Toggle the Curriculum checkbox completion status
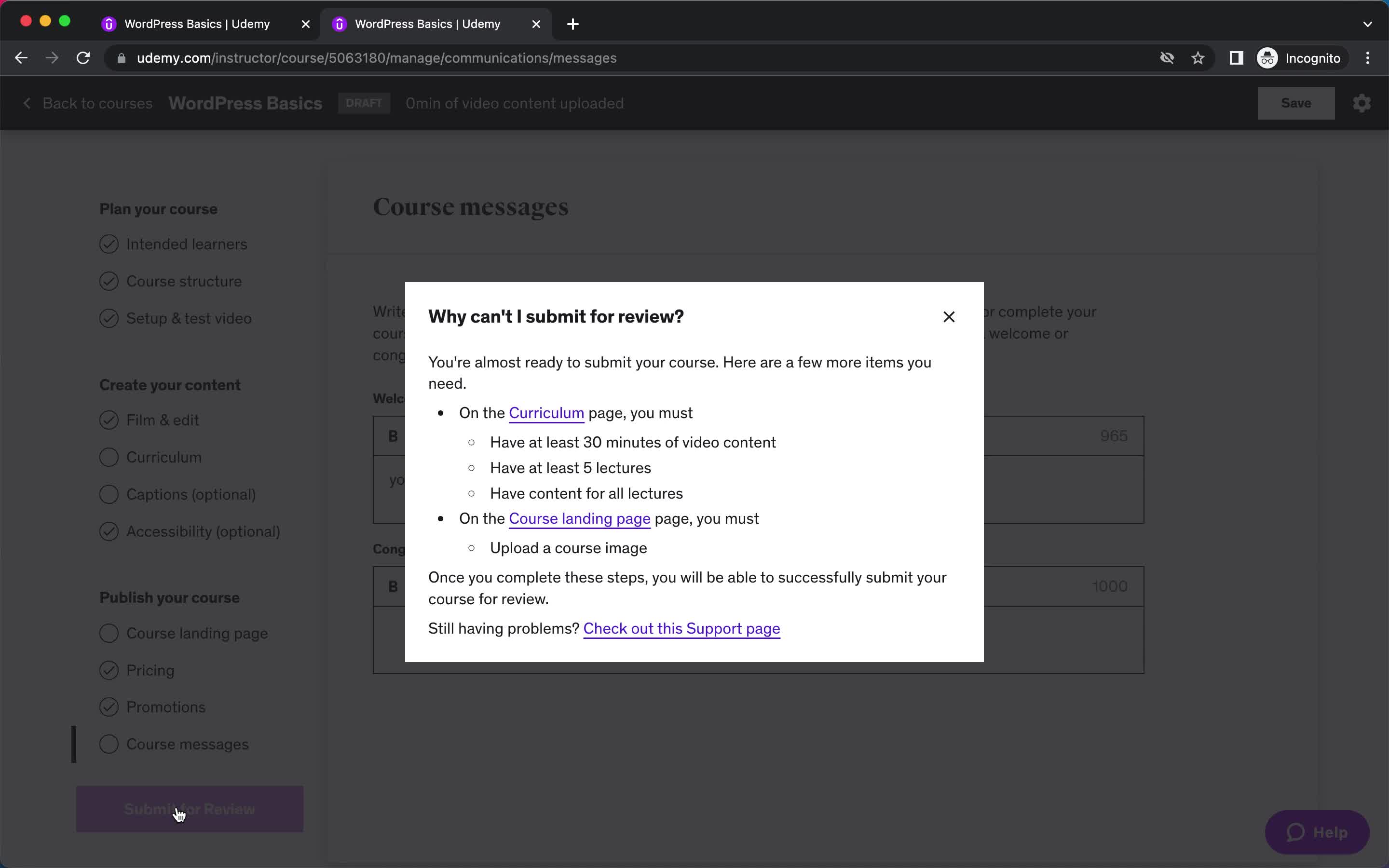Image resolution: width=1389 pixels, height=868 pixels. pos(109,457)
